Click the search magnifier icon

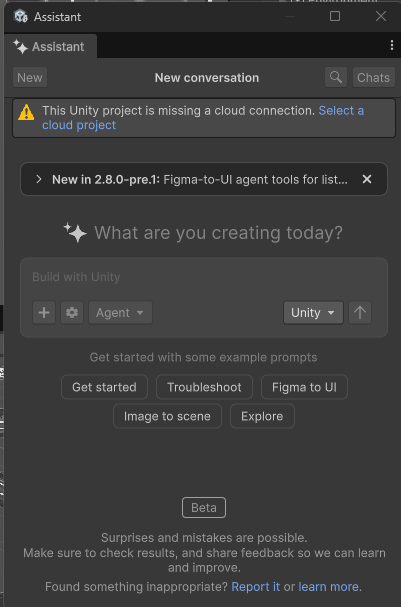[336, 77]
